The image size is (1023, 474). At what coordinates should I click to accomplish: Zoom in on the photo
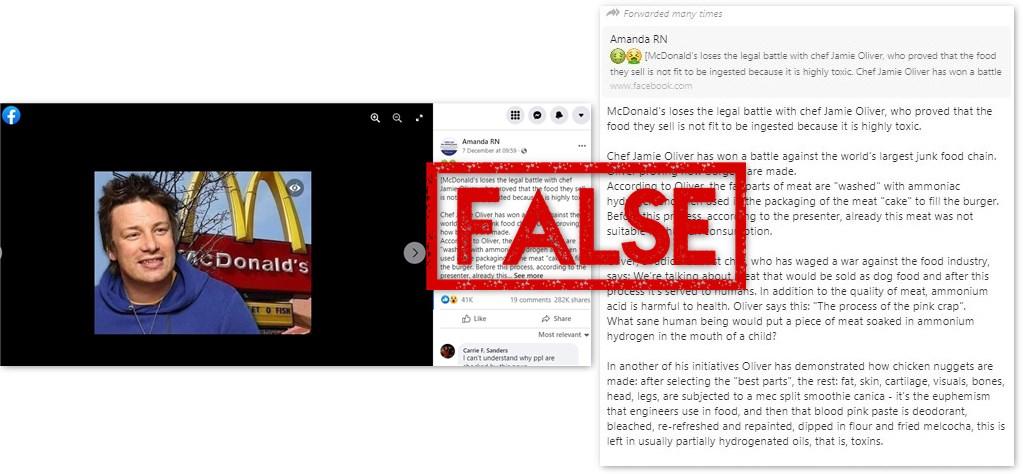375,118
